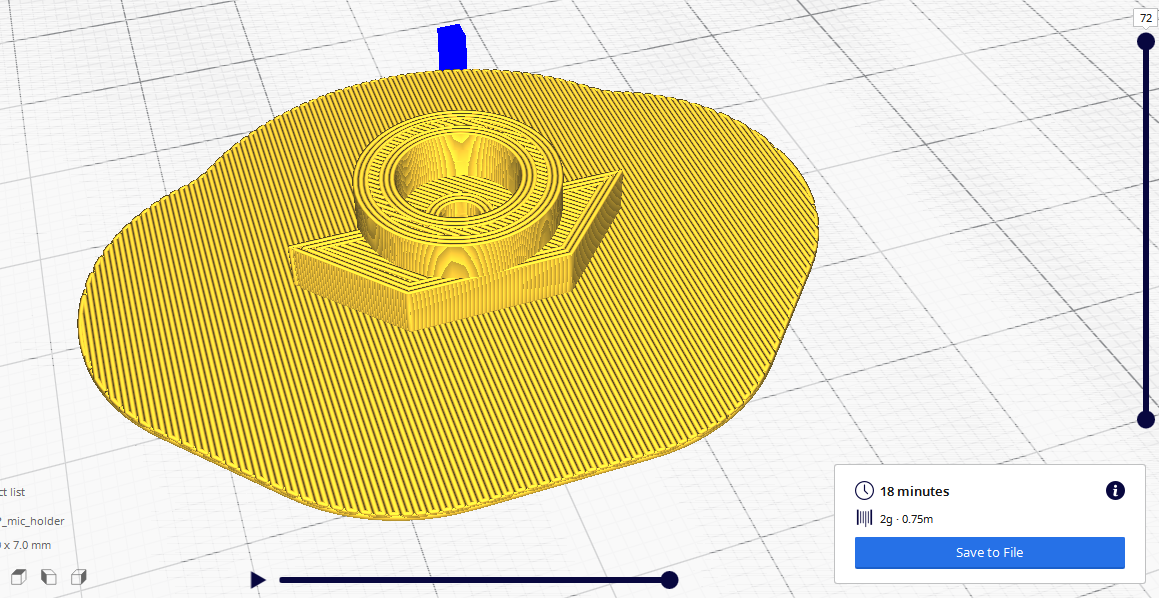
Task: Click the middle of horizontal path slider
Action: coord(474,580)
